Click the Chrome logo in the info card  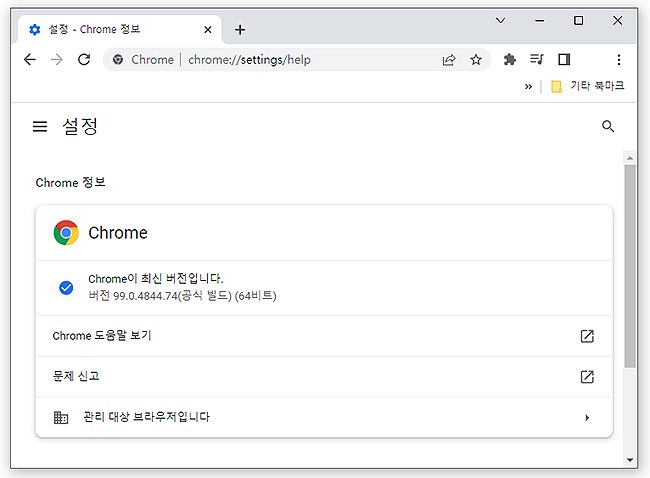[66, 233]
